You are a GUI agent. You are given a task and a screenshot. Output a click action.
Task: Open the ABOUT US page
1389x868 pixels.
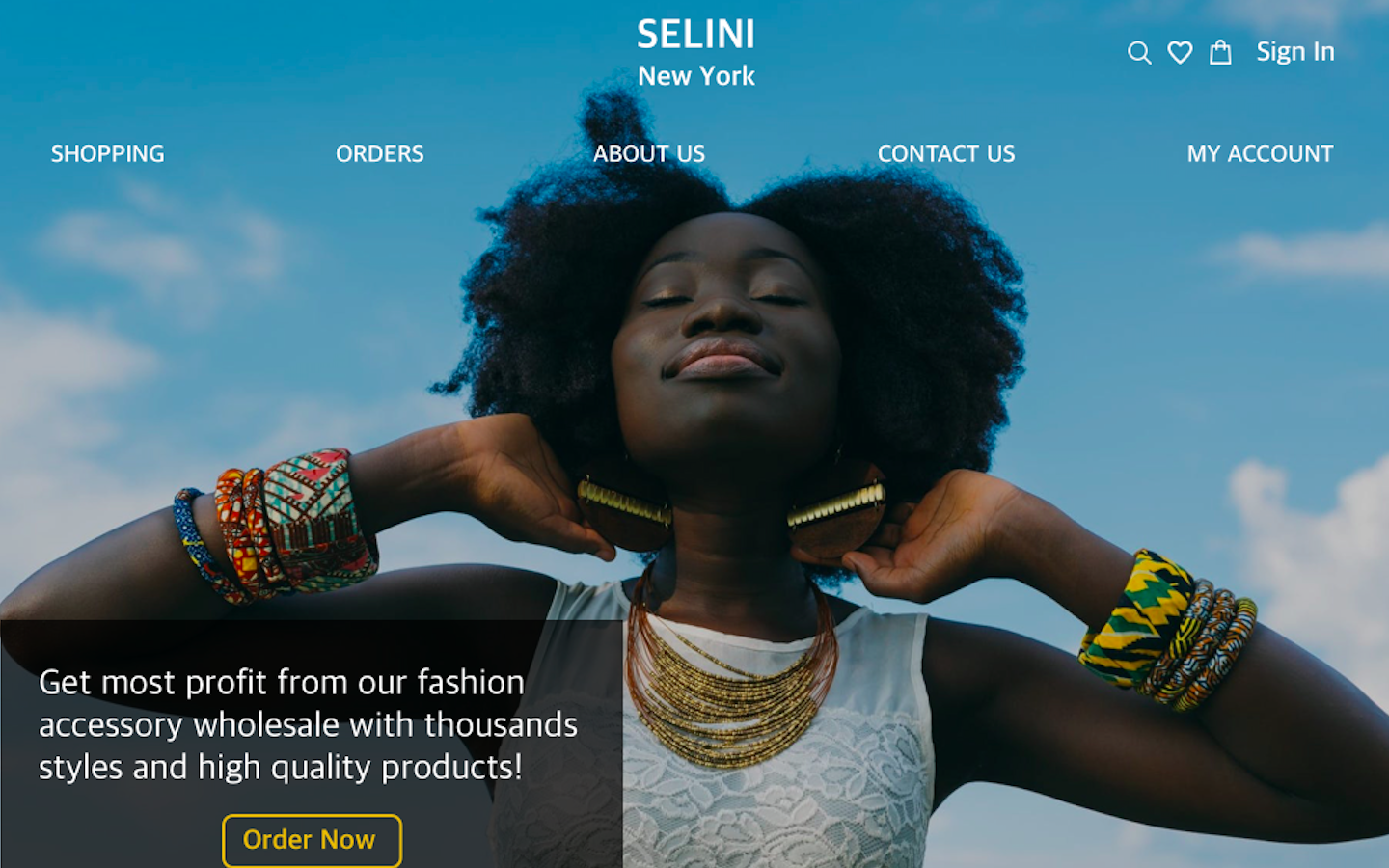click(648, 153)
